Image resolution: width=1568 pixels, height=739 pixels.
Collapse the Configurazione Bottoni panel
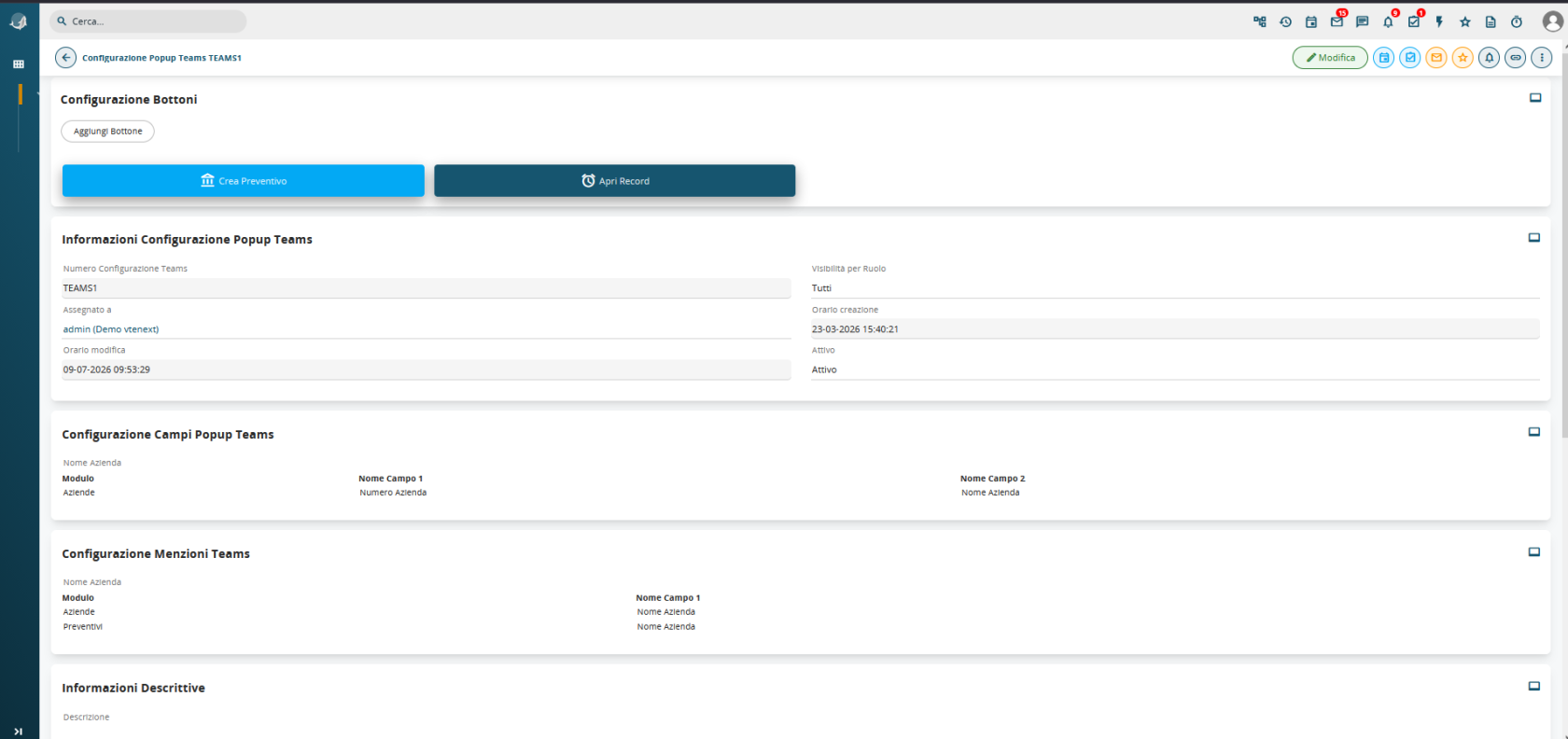tap(1535, 98)
